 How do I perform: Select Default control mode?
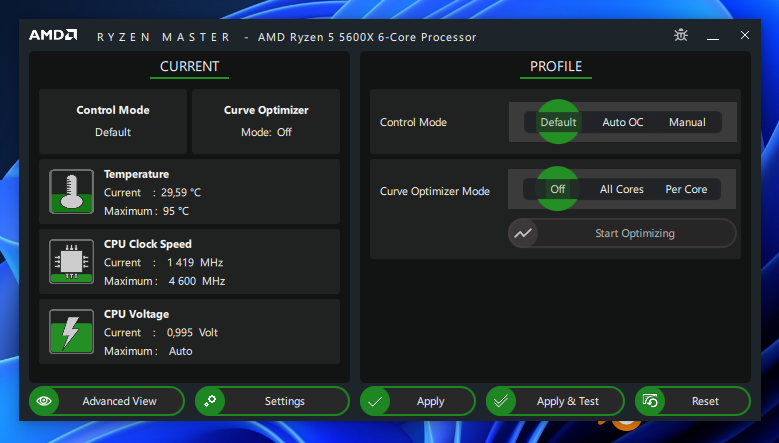[x=558, y=122]
